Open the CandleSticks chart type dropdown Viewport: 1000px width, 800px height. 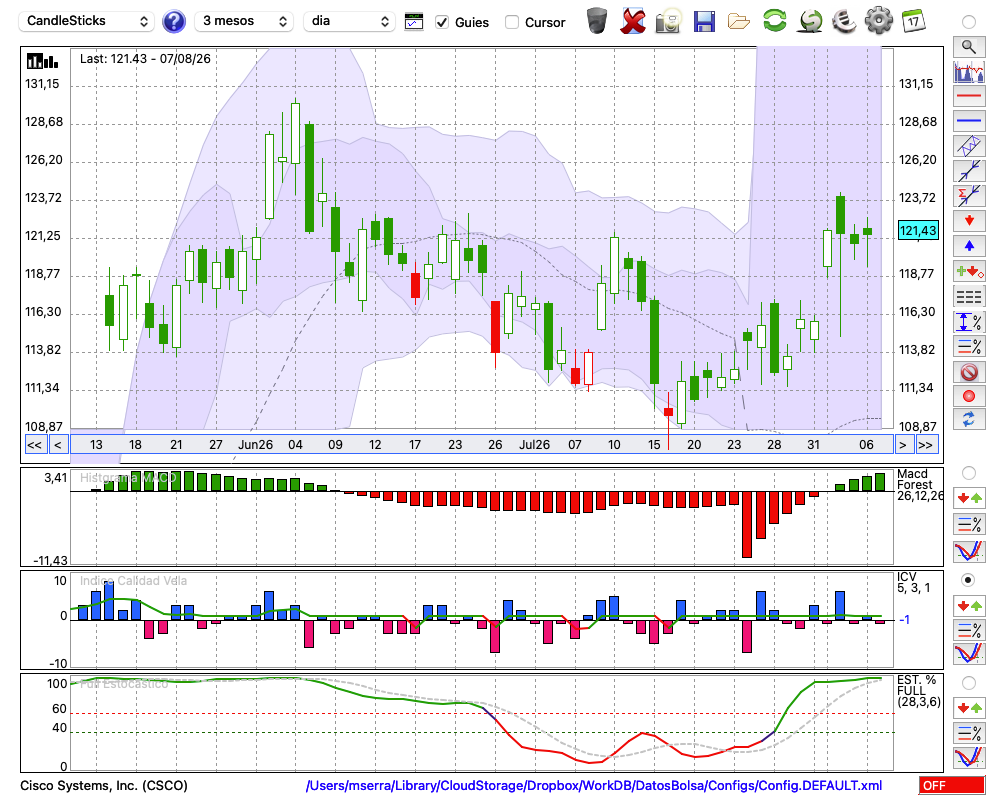pyautogui.click(x=87, y=21)
